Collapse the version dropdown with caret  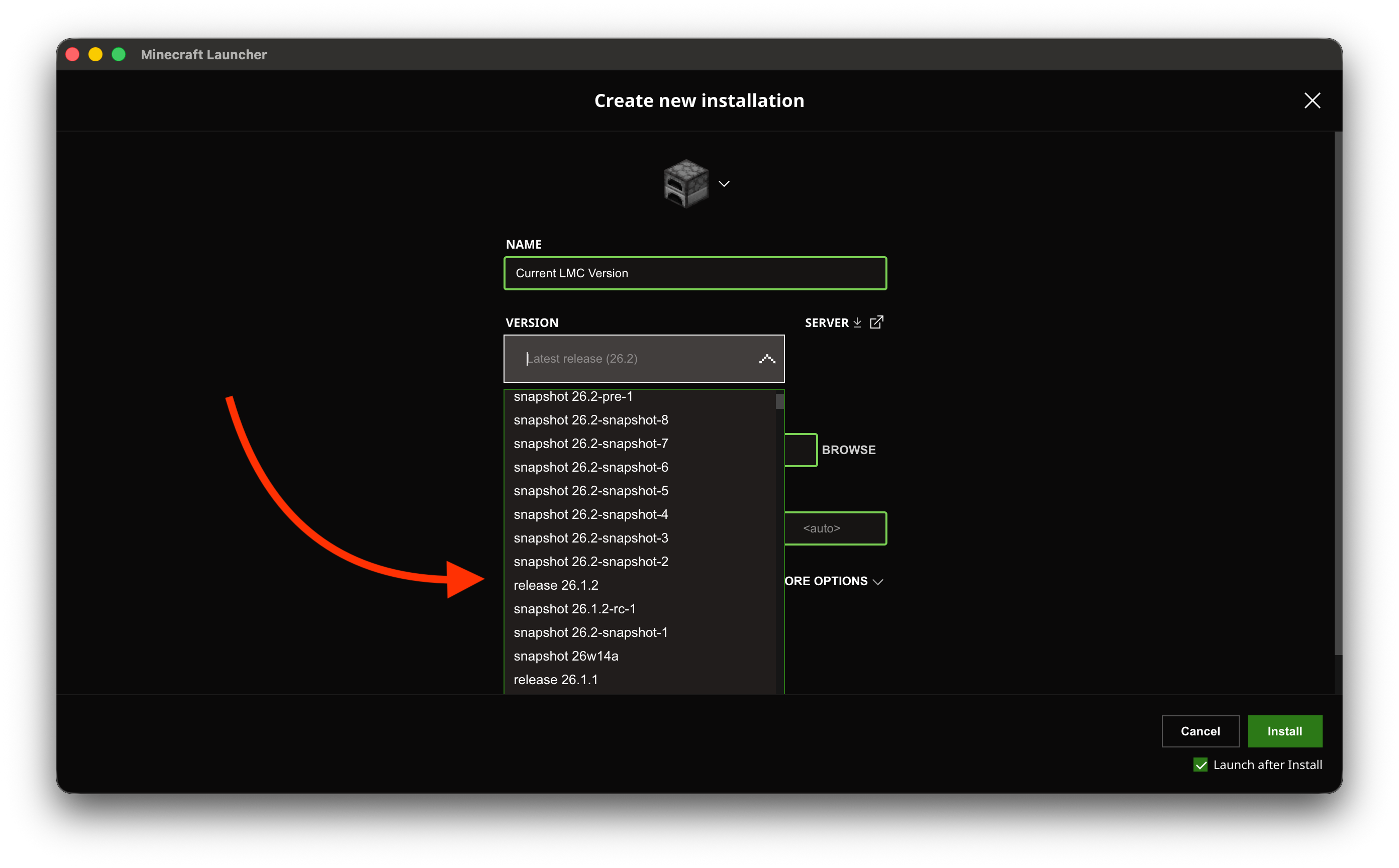[767, 359]
